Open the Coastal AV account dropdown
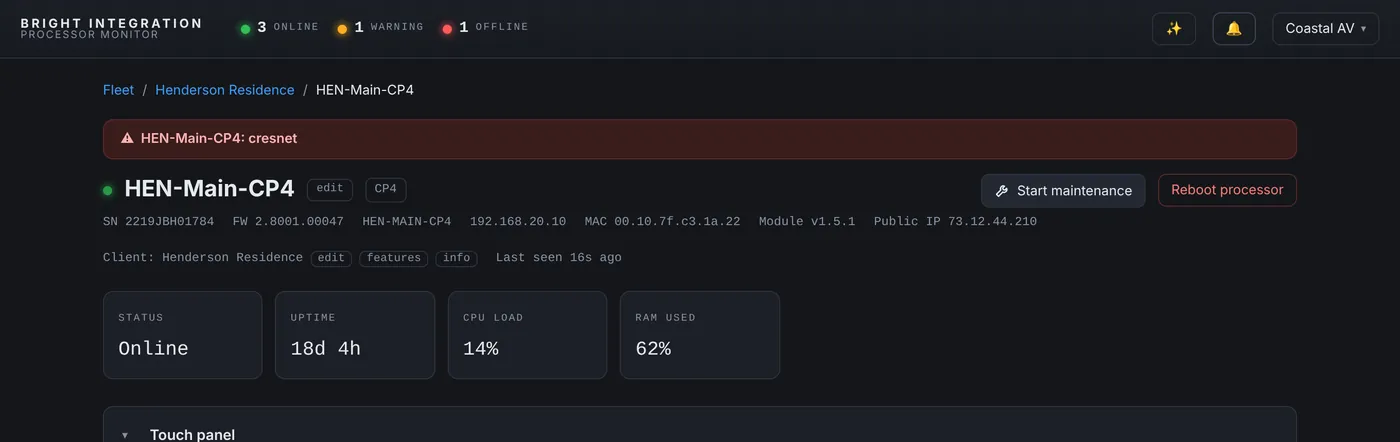1400x442 pixels. [x=1325, y=28]
